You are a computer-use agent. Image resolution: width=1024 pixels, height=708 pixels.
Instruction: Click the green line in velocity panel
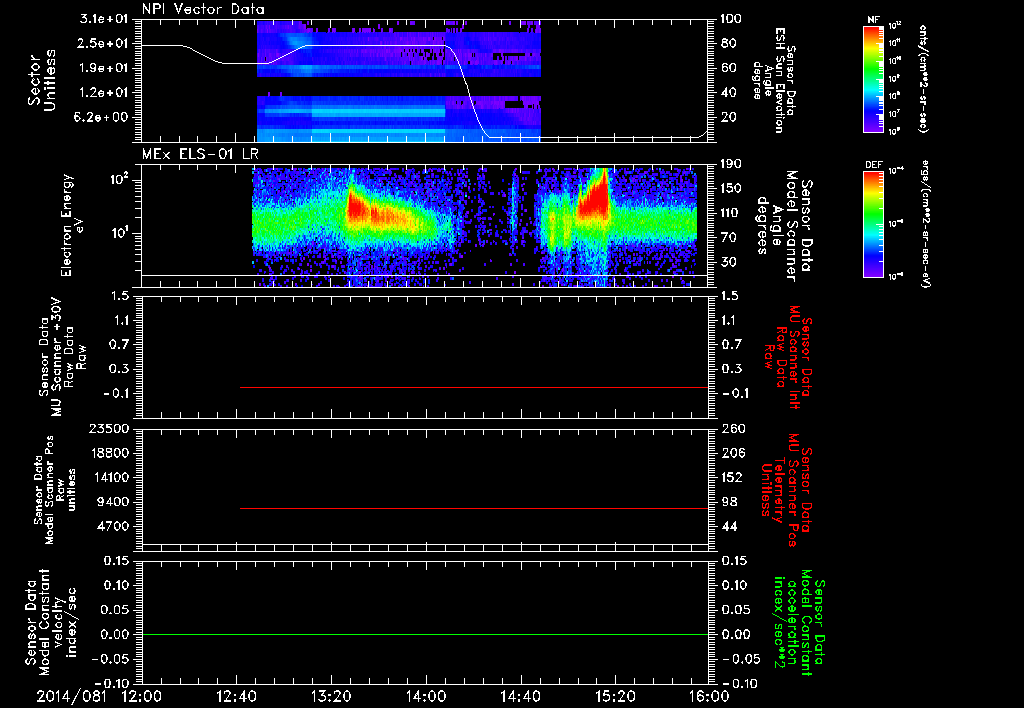425,634
